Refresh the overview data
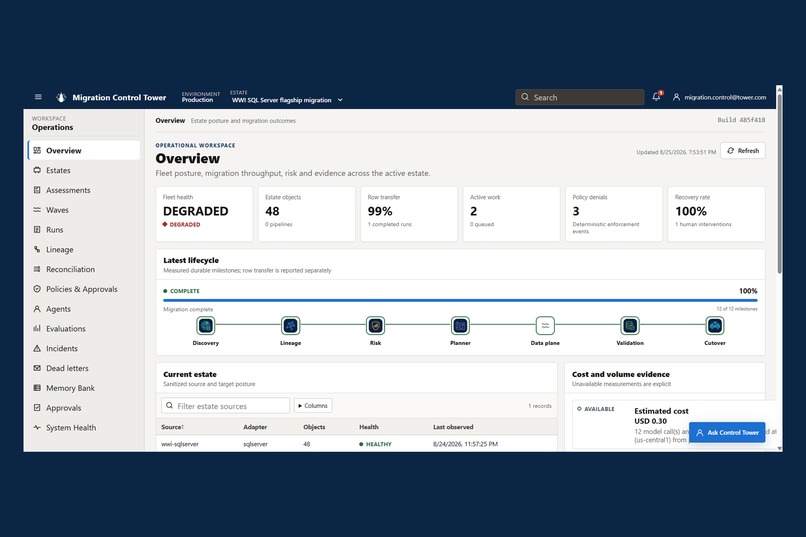The image size is (806, 537). (x=743, y=151)
